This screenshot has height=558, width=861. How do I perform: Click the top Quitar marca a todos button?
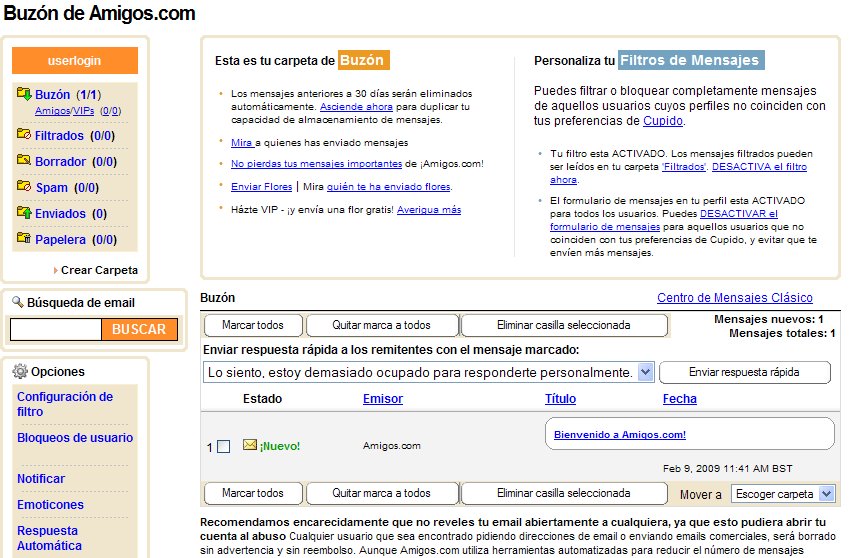pyautogui.click(x=382, y=325)
